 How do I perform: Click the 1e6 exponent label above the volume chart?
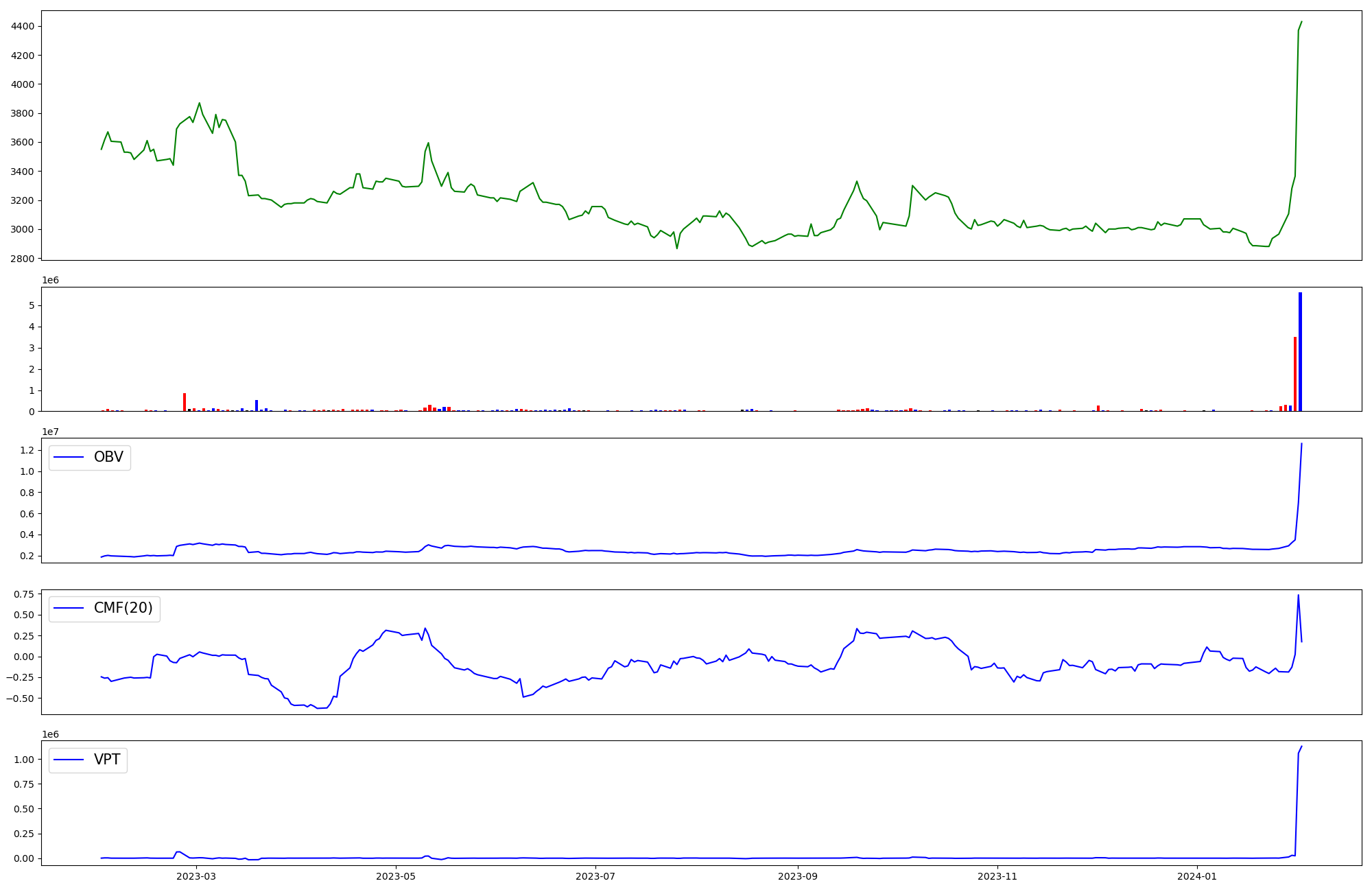(50, 281)
